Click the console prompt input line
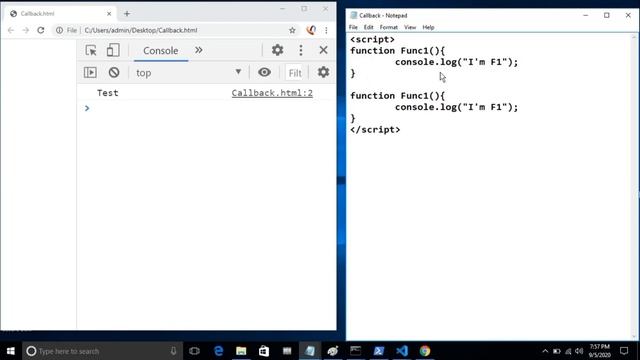This screenshot has width=640, height=360. [208, 108]
